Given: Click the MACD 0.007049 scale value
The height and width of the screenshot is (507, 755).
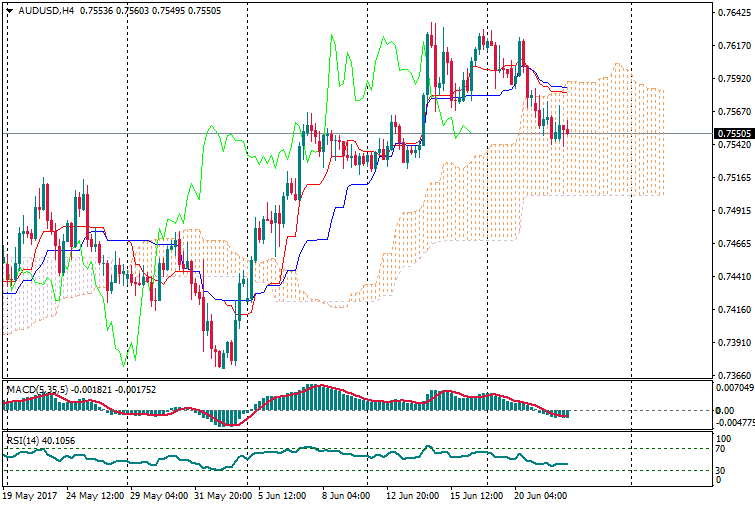Looking at the screenshot, I should coord(733,387).
